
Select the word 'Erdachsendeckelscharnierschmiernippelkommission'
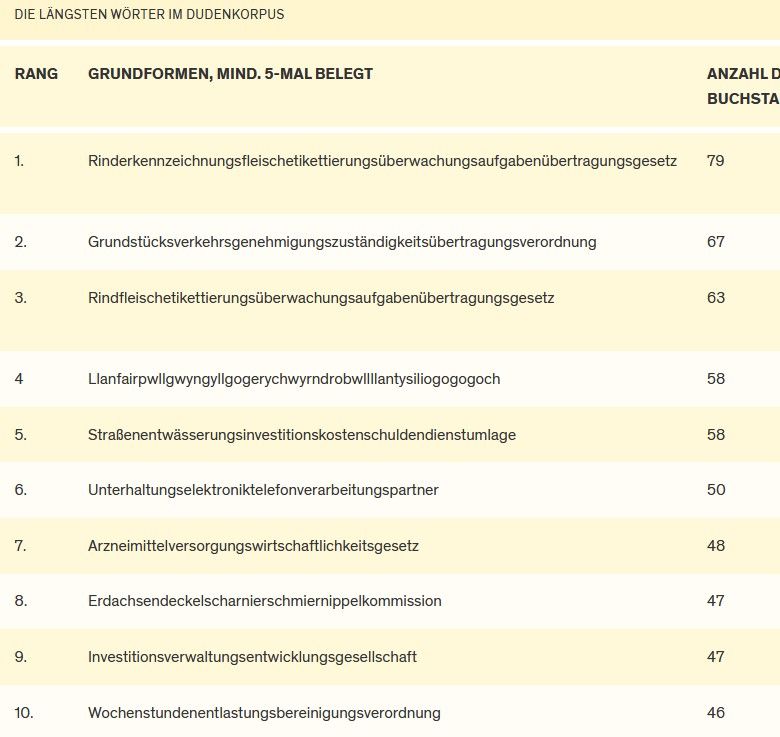(265, 601)
